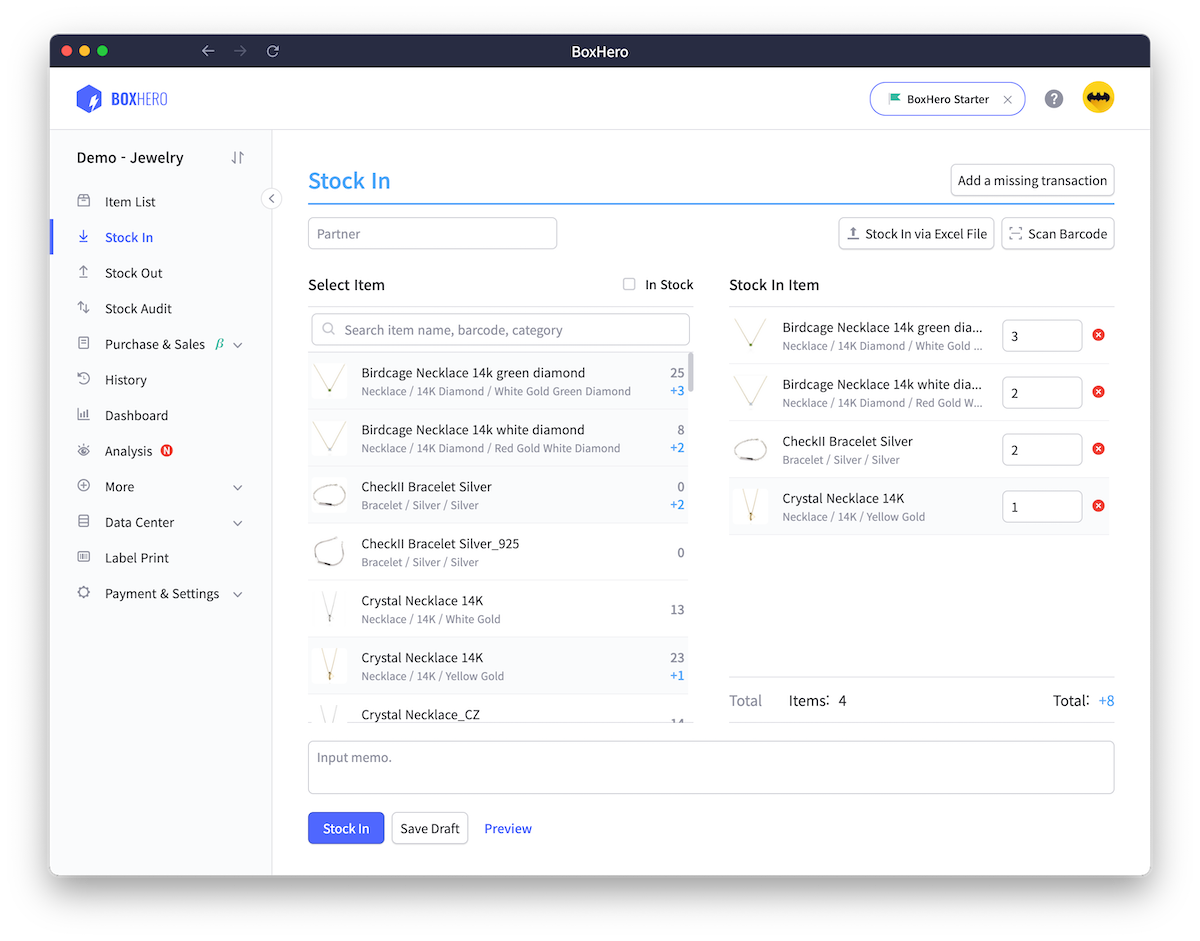Expand Payment & Settings options
1200x941 pixels.
click(x=162, y=593)
